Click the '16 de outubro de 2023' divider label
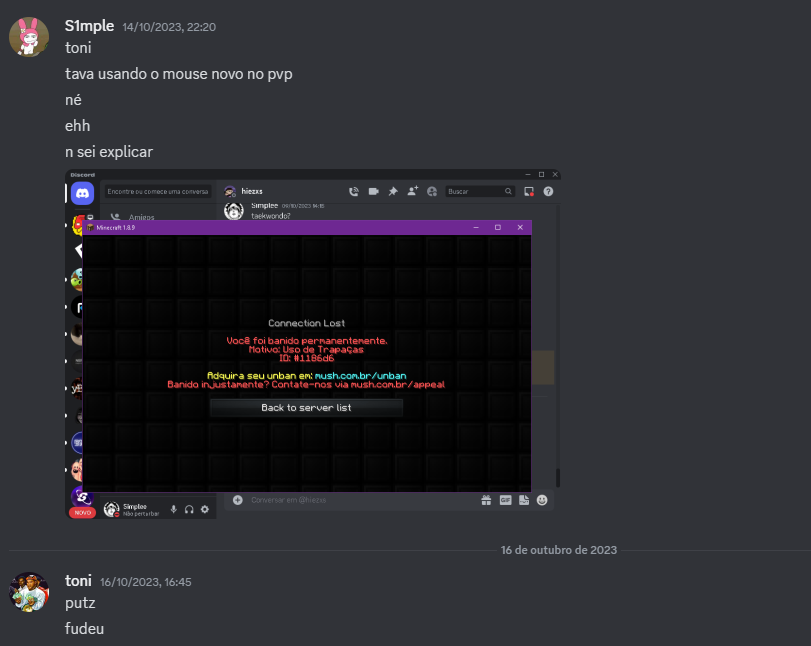This screenshot has width=811, height=646. (559, 550)
